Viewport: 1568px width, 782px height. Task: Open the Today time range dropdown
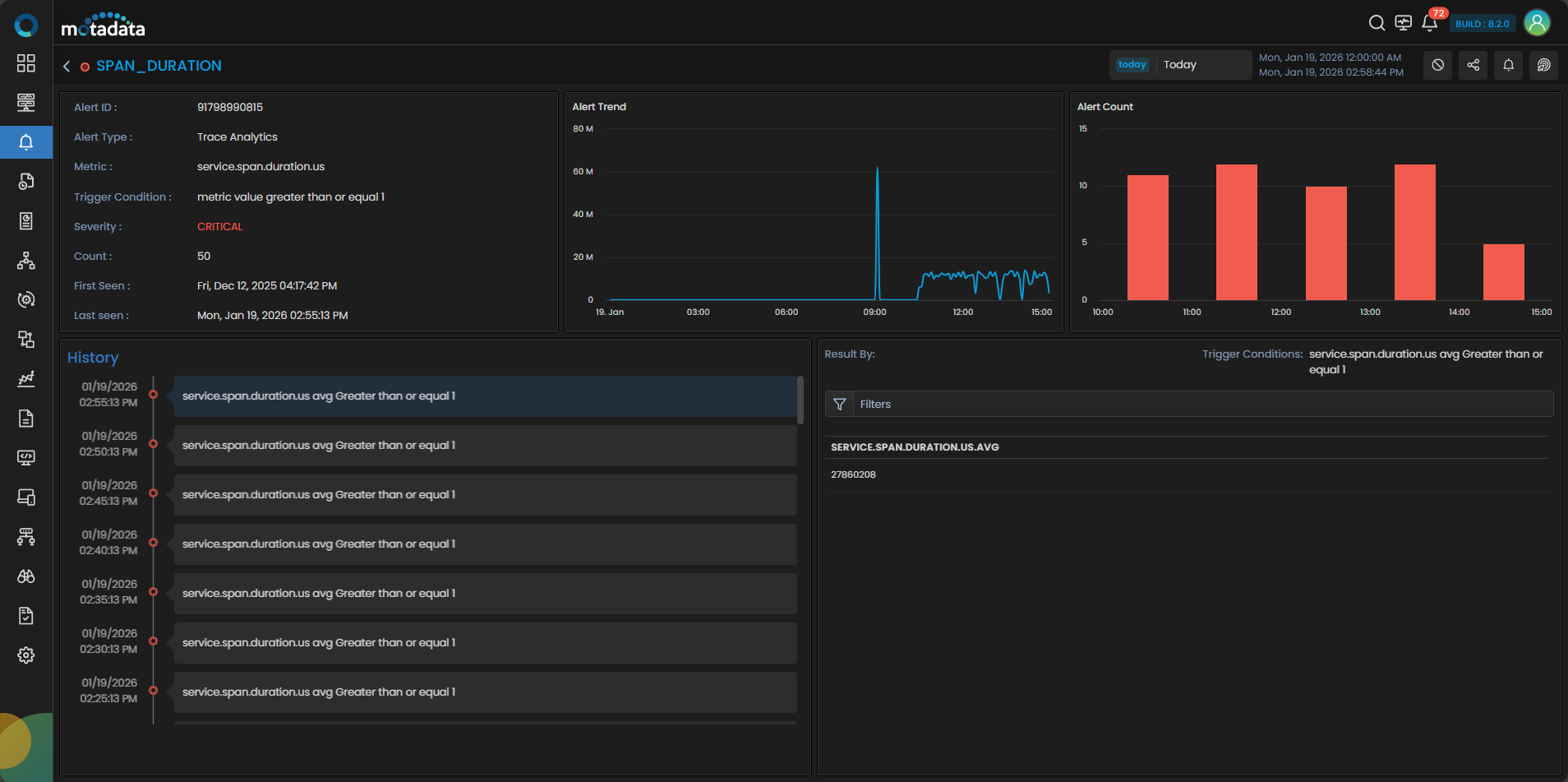click(x=1180, y=65)
